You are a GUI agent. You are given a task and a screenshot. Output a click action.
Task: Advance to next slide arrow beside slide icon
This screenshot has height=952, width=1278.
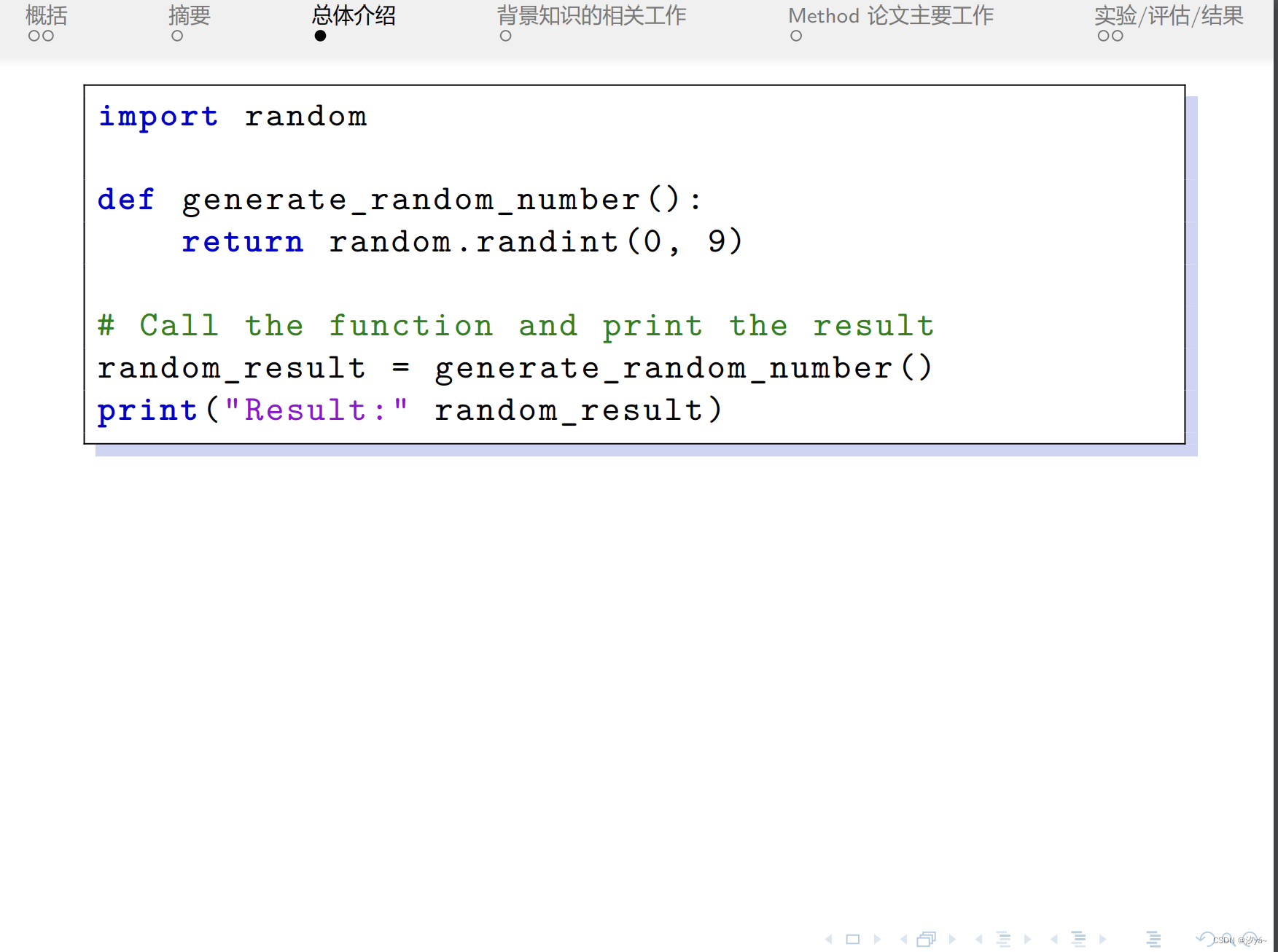pos(877,939)
